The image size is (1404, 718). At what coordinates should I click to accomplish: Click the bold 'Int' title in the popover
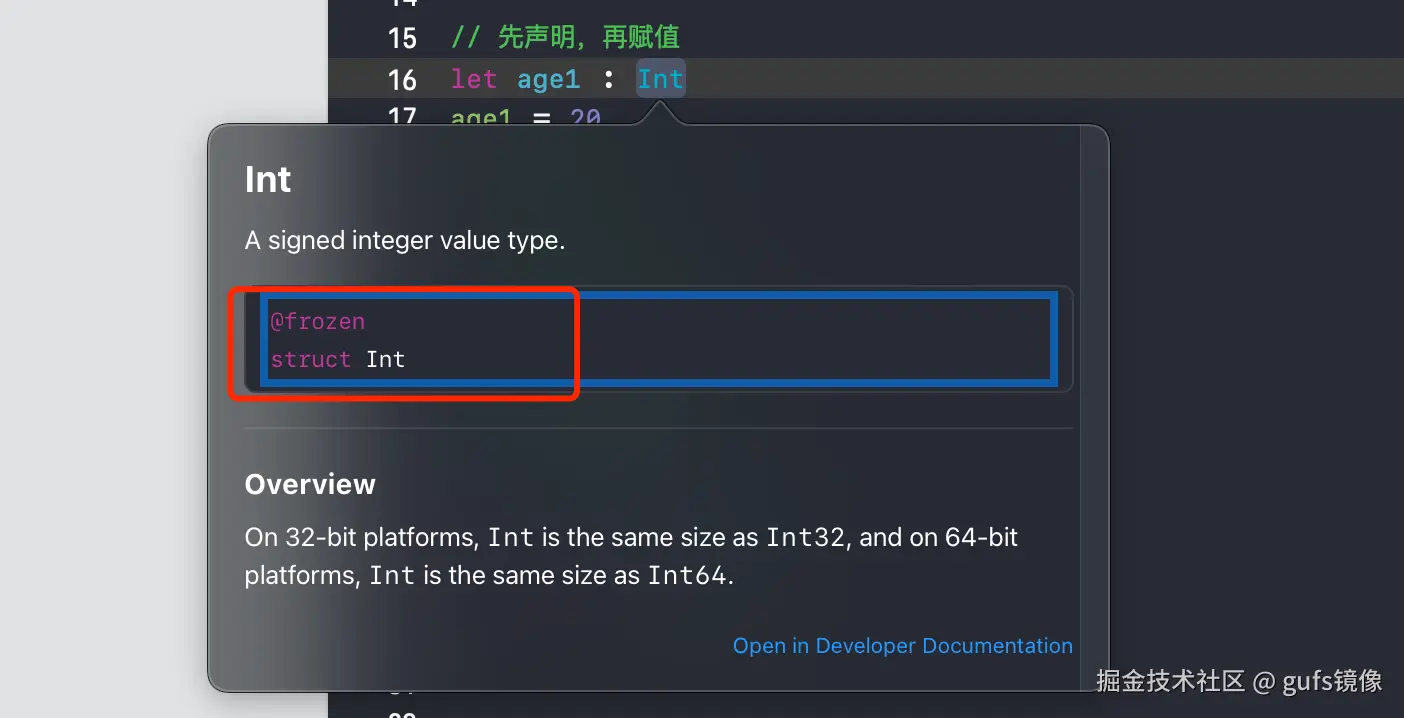tap(268, 180)
